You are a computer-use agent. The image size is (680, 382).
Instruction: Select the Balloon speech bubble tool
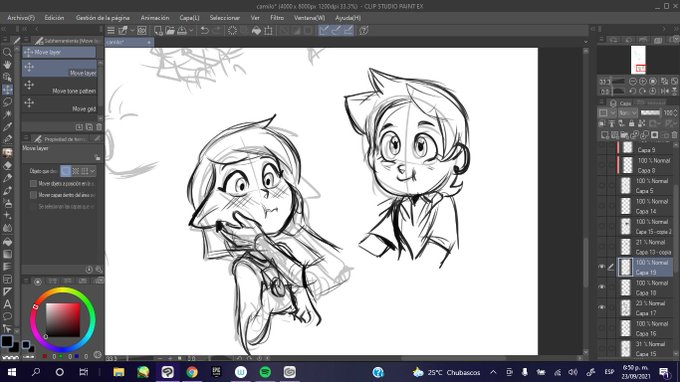tap(7, 316)
